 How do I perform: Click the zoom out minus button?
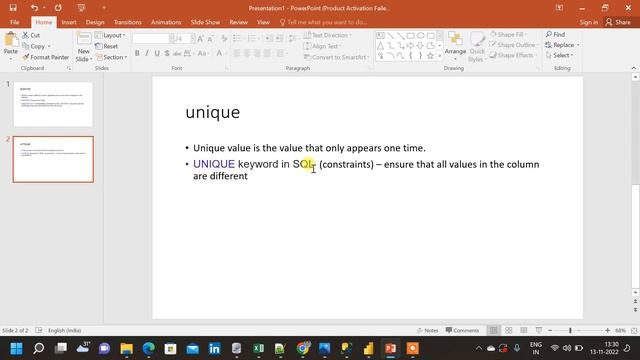coord(550,330)
